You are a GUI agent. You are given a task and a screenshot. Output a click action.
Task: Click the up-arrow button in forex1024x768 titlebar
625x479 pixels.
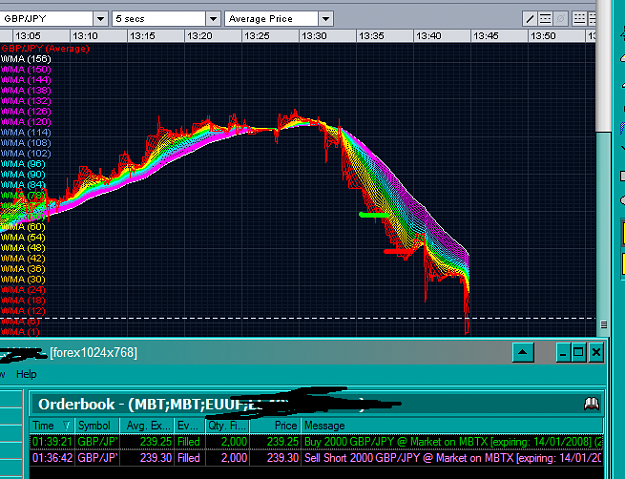(523, 352)
